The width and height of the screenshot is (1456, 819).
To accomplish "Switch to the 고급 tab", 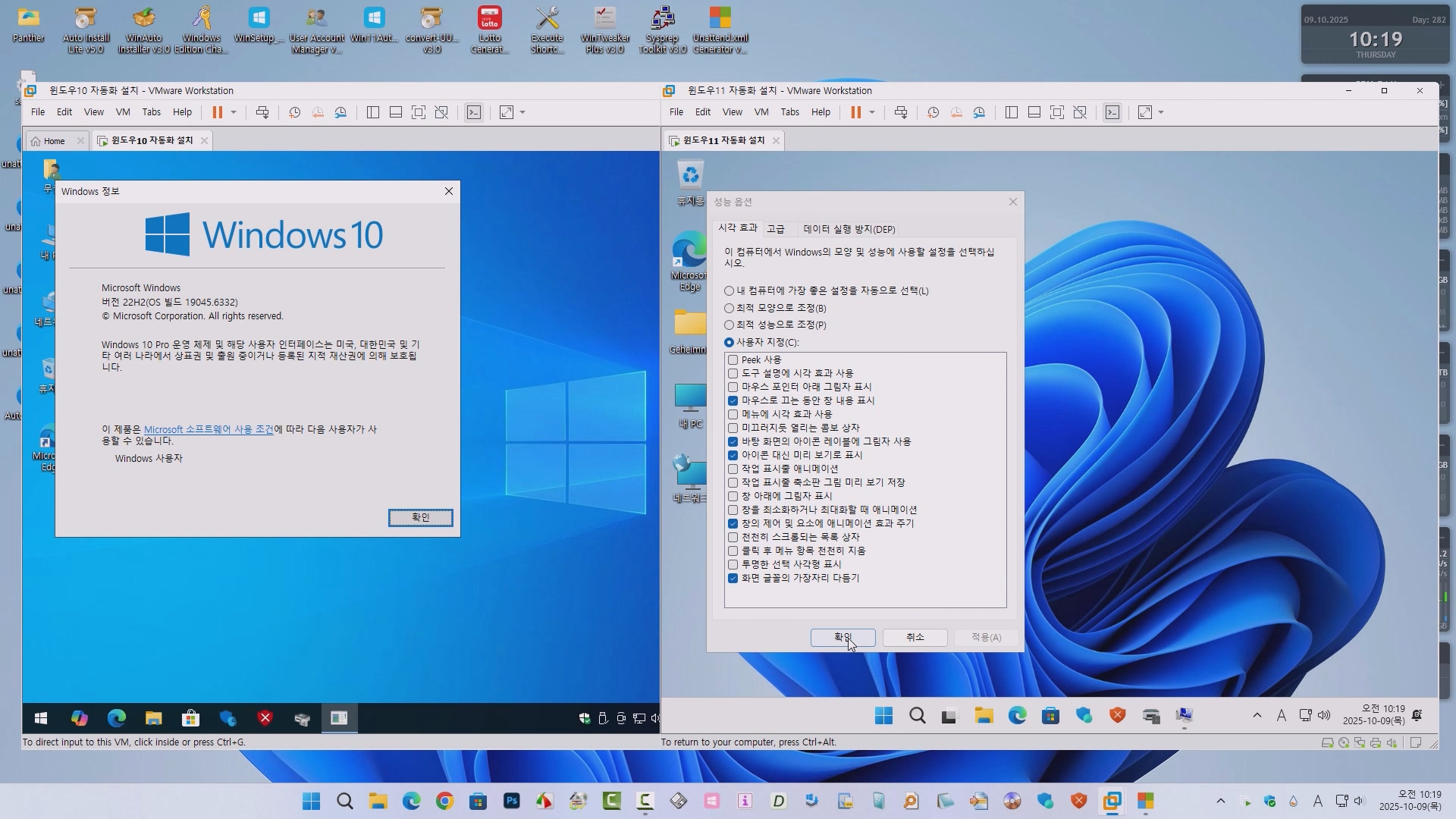I will [x=776, y=229].
